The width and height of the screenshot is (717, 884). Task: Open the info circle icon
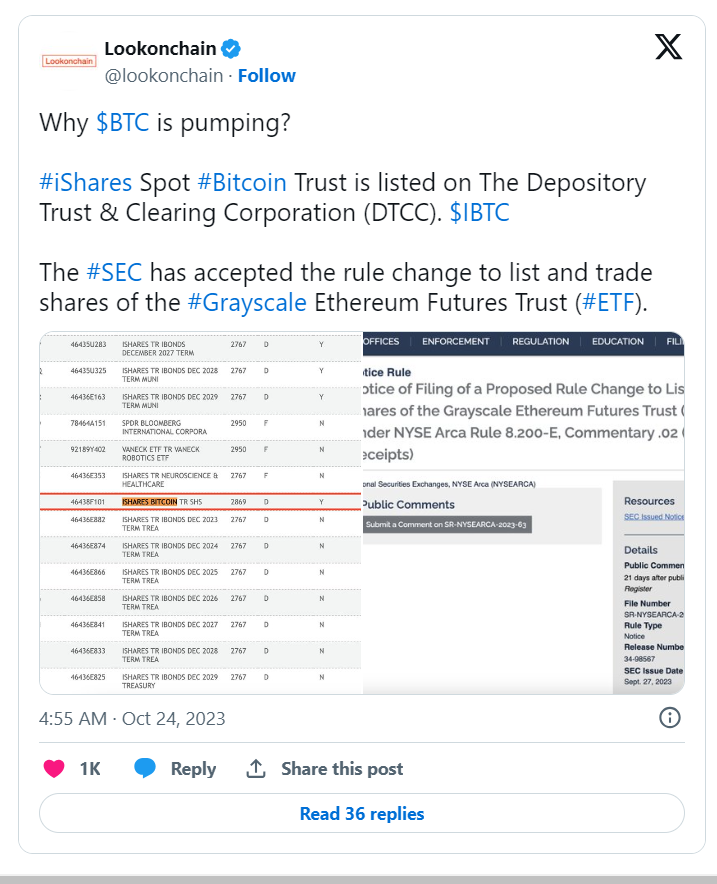point(670,718)
